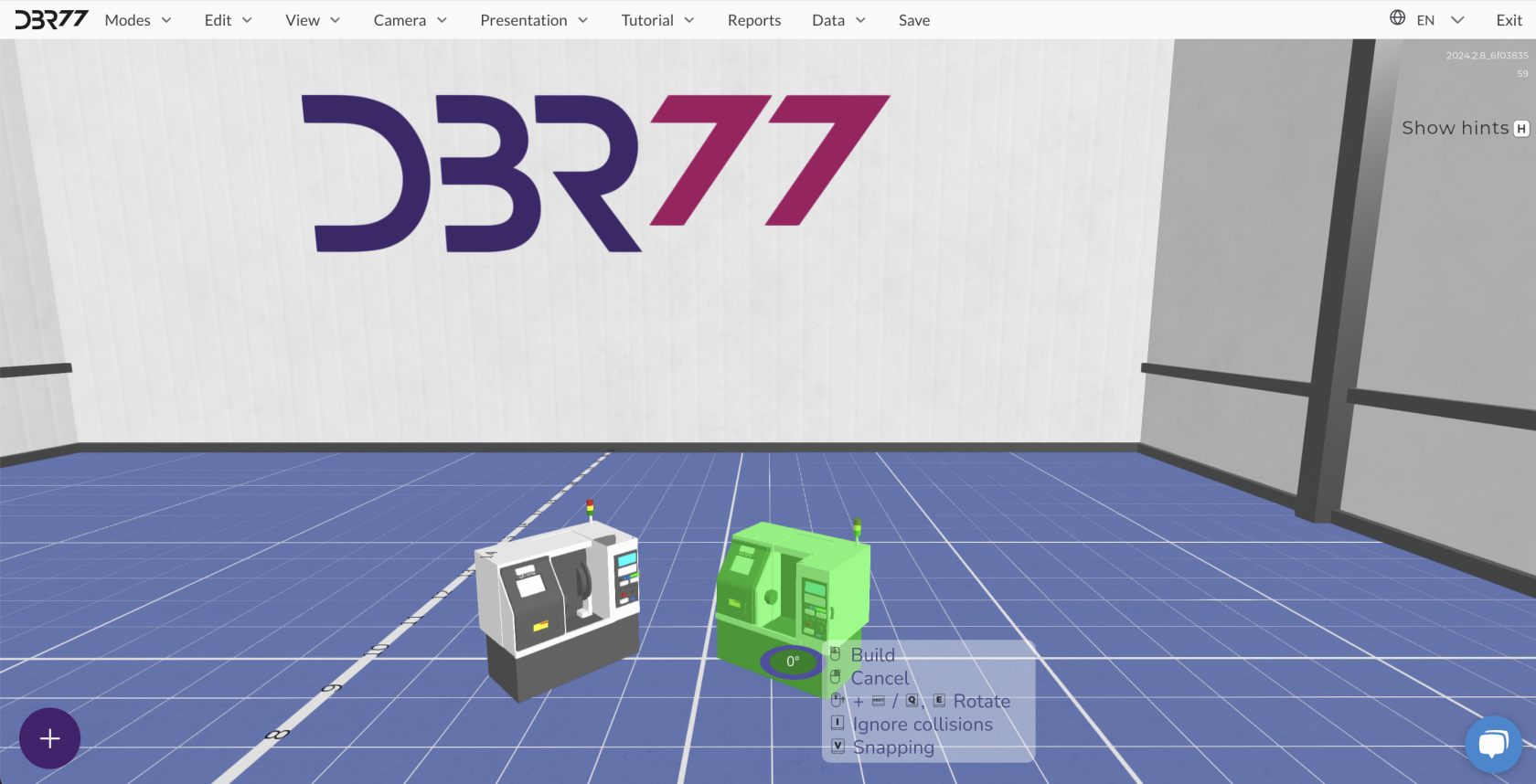Click Save in the menu bar
Screen dimensions: 1536x784
tap(914, 20)
